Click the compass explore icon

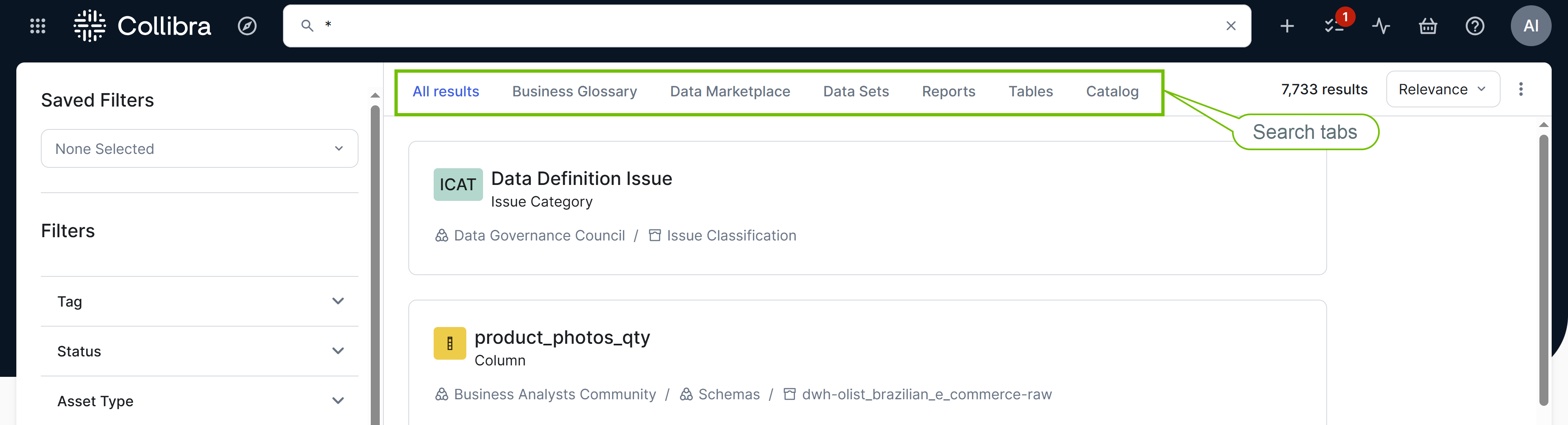click(x=247, y=26)
